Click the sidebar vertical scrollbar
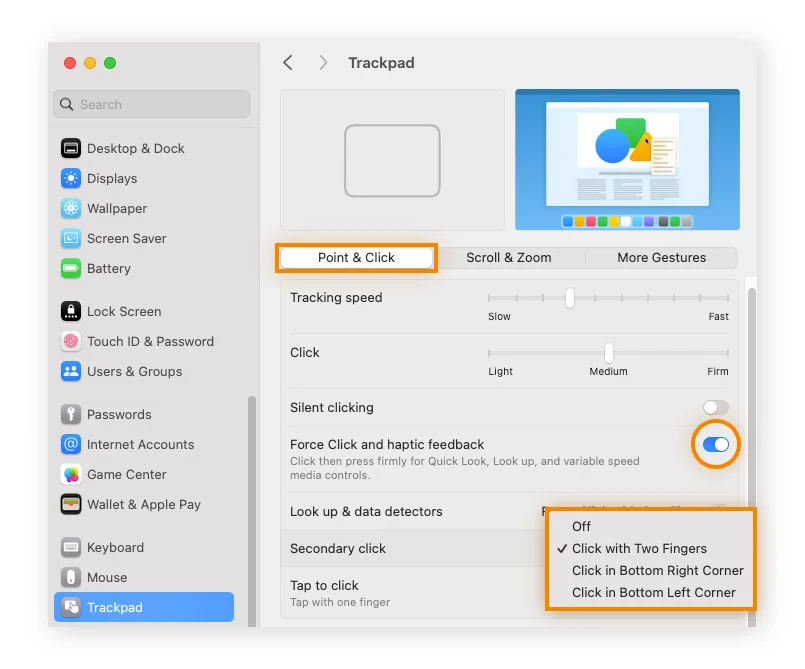805x669 pixels. tap(252, 511)
